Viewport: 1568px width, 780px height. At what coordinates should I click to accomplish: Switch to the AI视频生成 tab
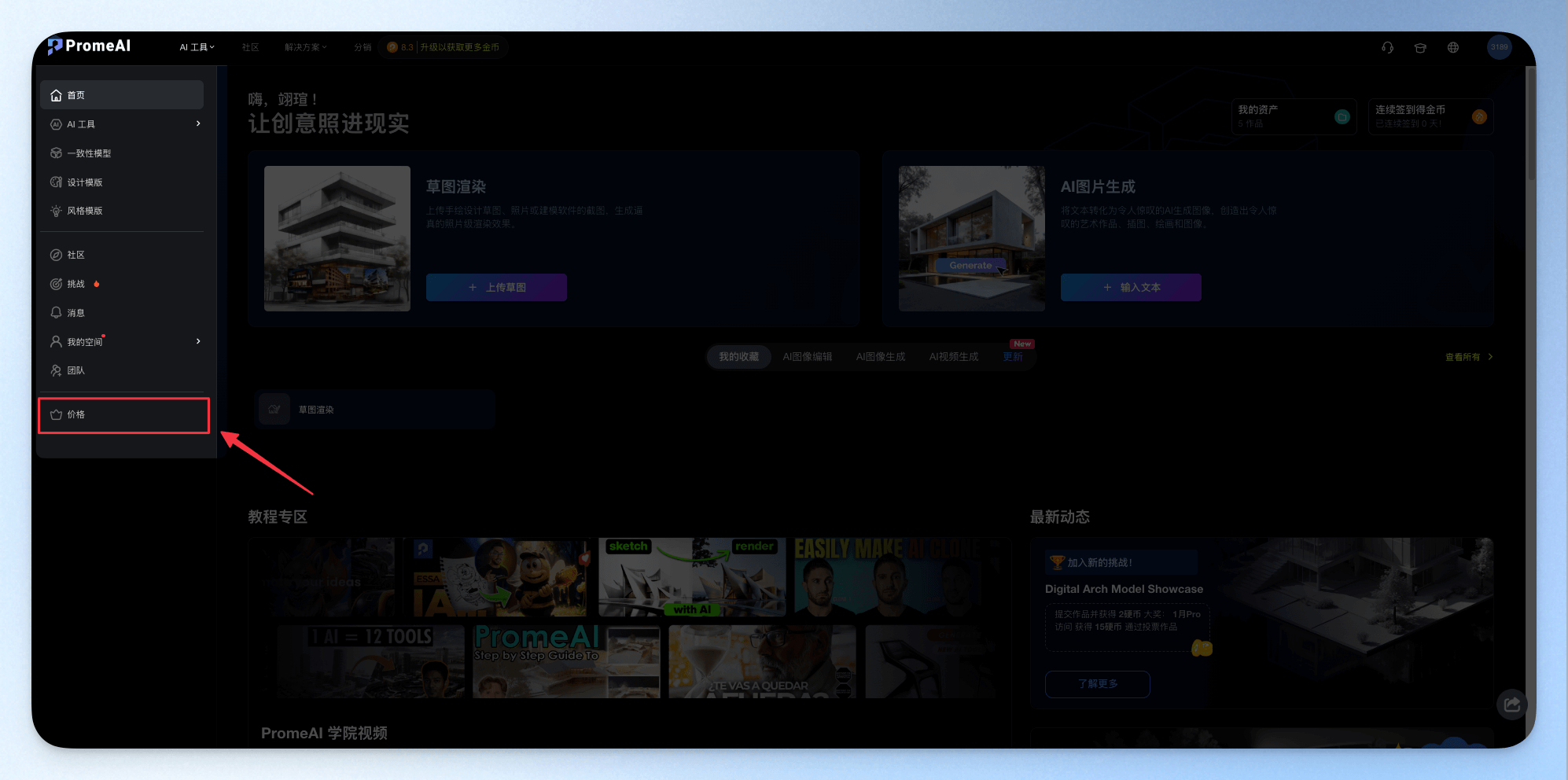(x=953, y=357)
